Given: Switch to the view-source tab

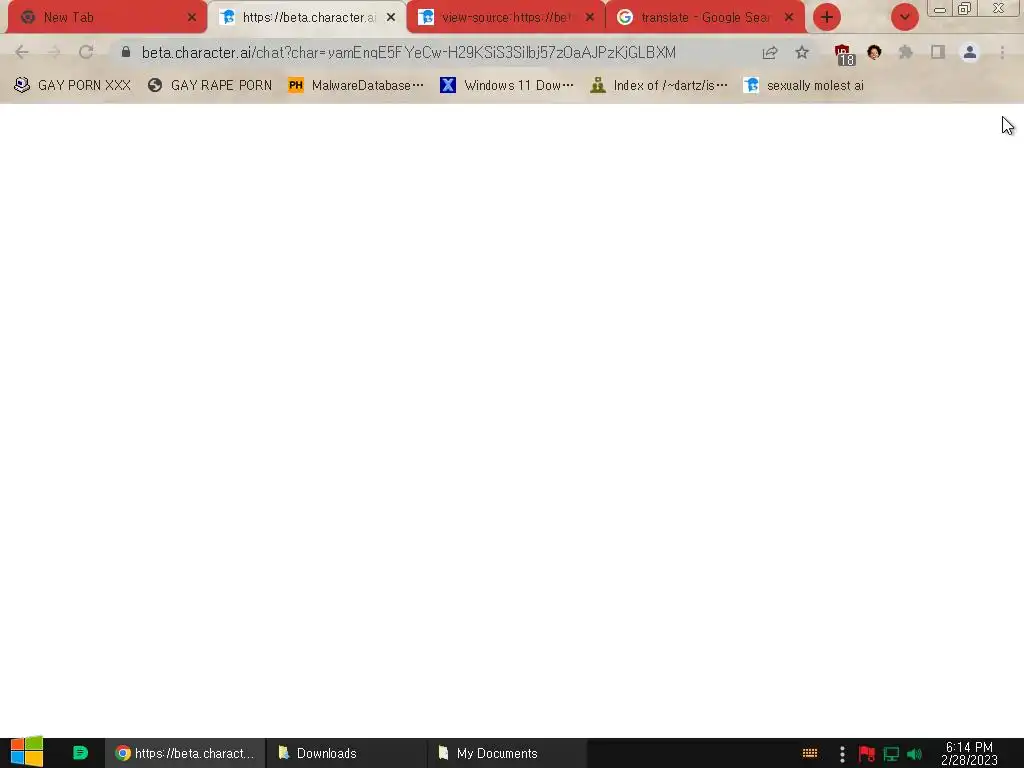Looking at the screenshot, I should pyautogui.click(x=505, y=18).
